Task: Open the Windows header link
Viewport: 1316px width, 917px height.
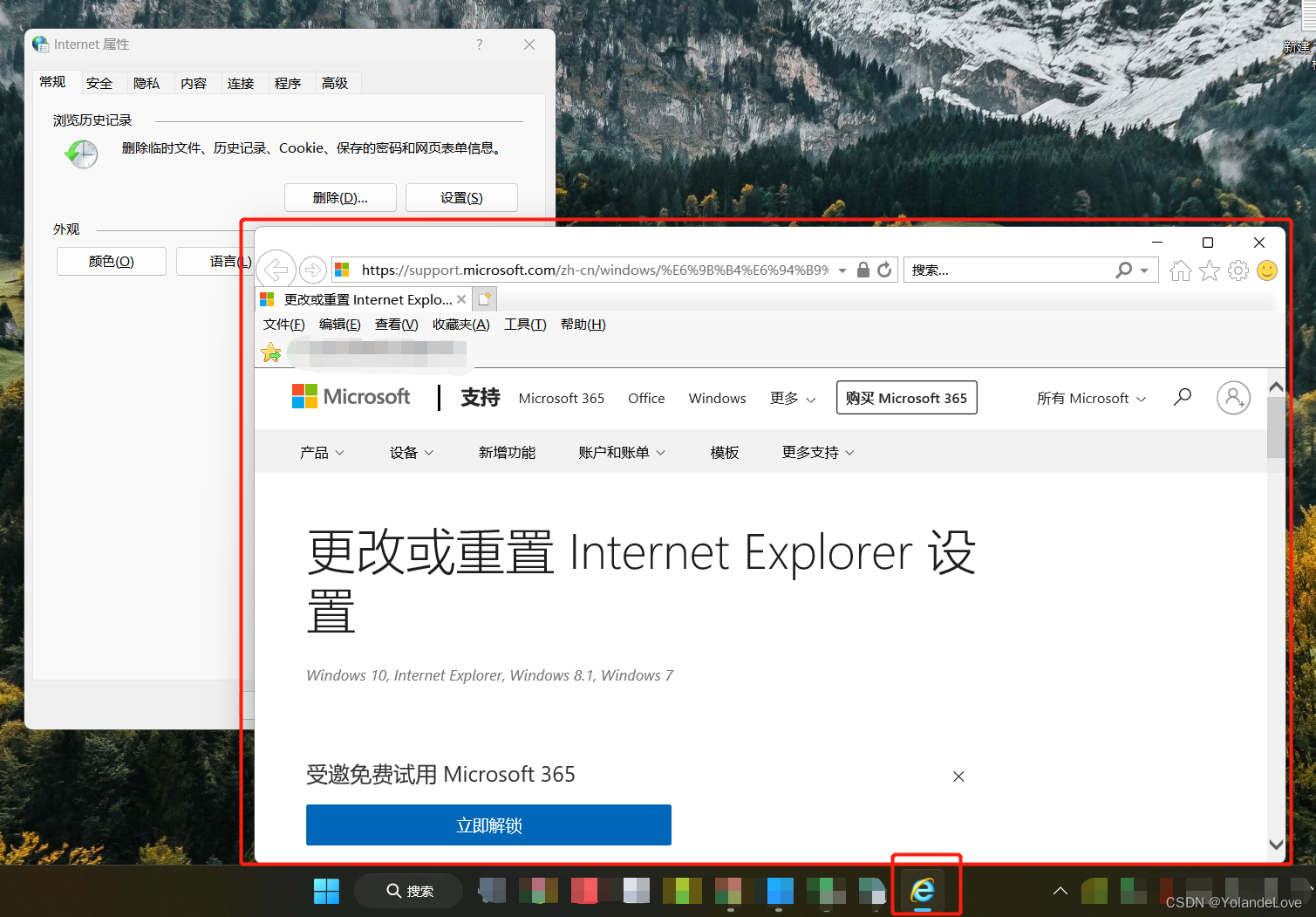Action: [x=717, y=398]
